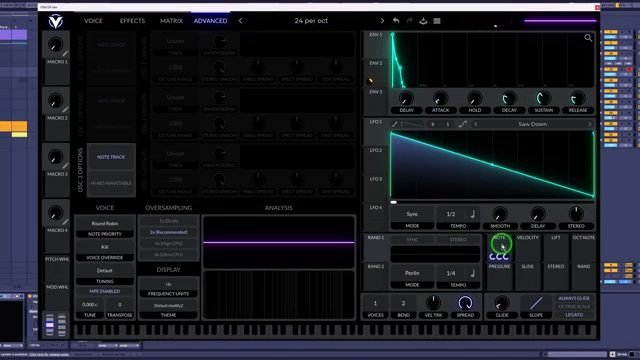Edit Macro 2 pencil icon
The width and height of the screenshot is (640, 360).
pyautogui.click(x=65, y=109)
